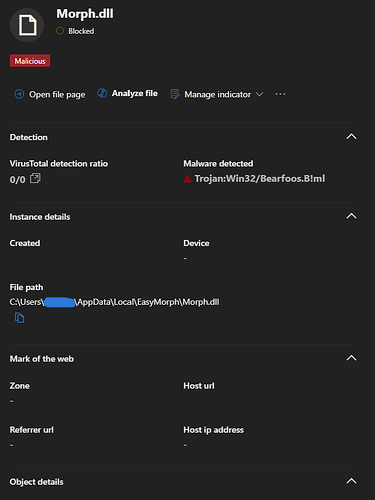Click the Morph.dll file document icon

click(27, 25)
